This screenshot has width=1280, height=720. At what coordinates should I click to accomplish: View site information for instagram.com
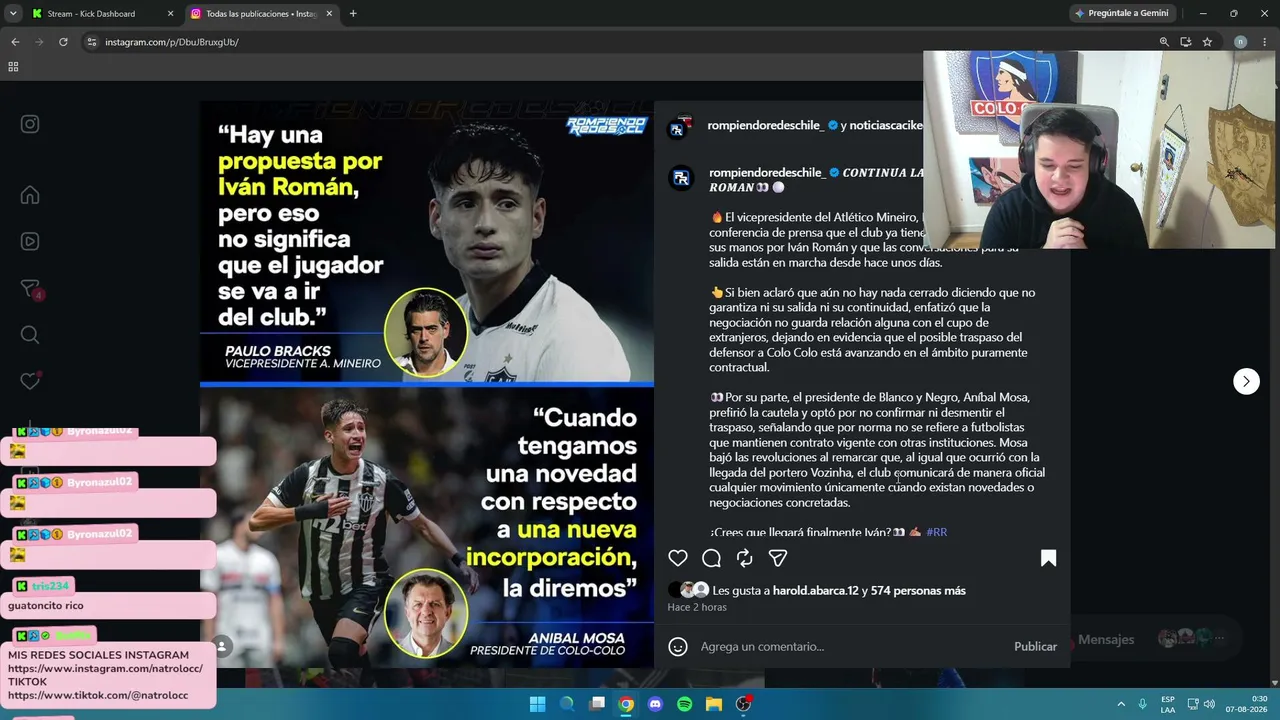[x=92, y=42]
